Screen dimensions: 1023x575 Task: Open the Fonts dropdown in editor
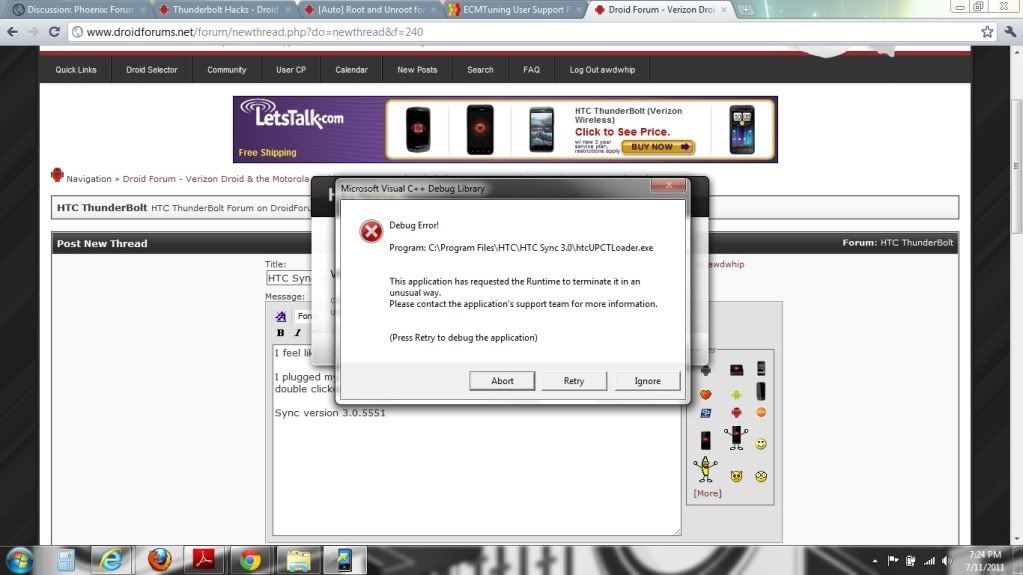(x=304, y=316)
